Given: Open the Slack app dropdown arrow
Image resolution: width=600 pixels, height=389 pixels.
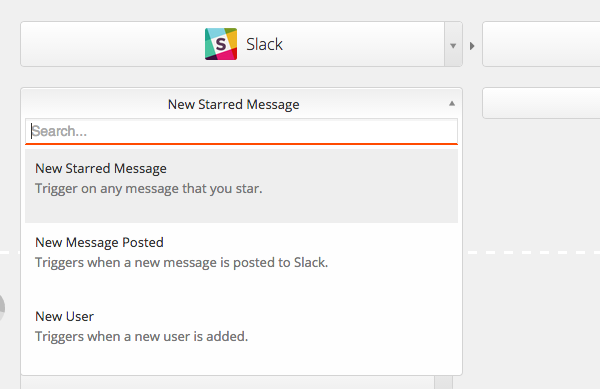Looking at the screenshot, I should (x=453, y=44).
